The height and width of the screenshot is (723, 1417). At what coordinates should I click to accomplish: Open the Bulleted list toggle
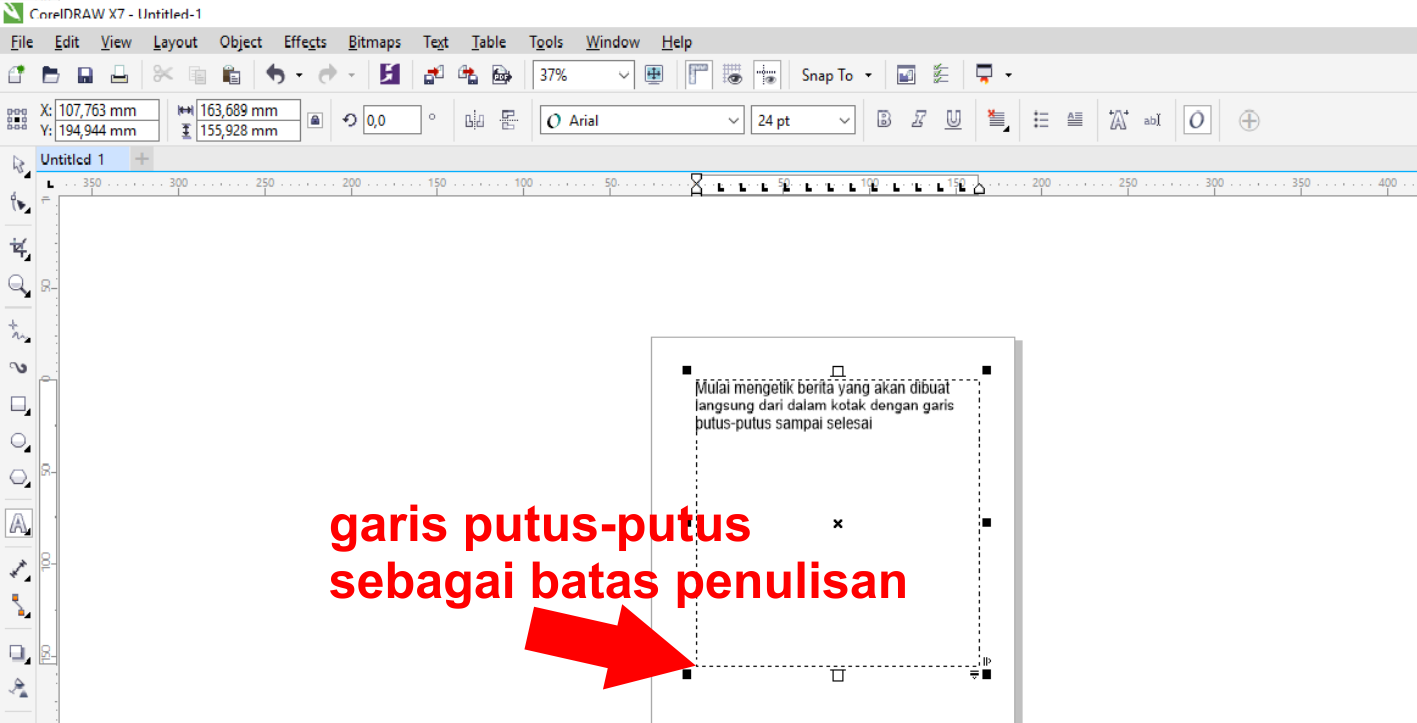(1040, 119)
